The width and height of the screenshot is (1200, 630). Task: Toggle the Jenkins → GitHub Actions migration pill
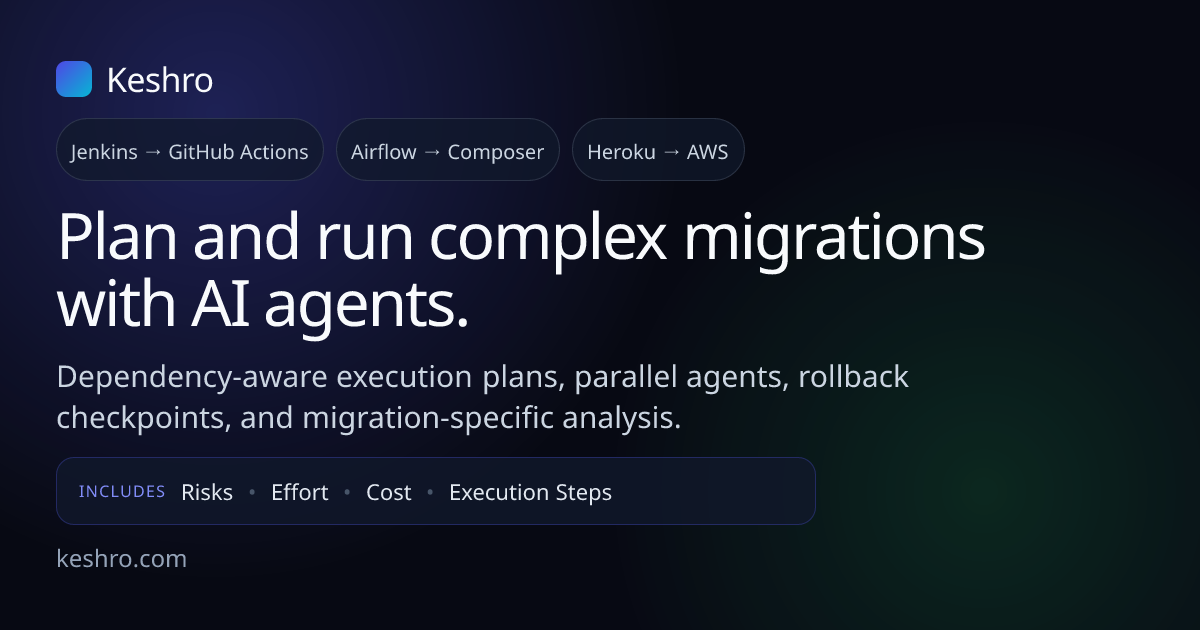click(x=190, y=150)
